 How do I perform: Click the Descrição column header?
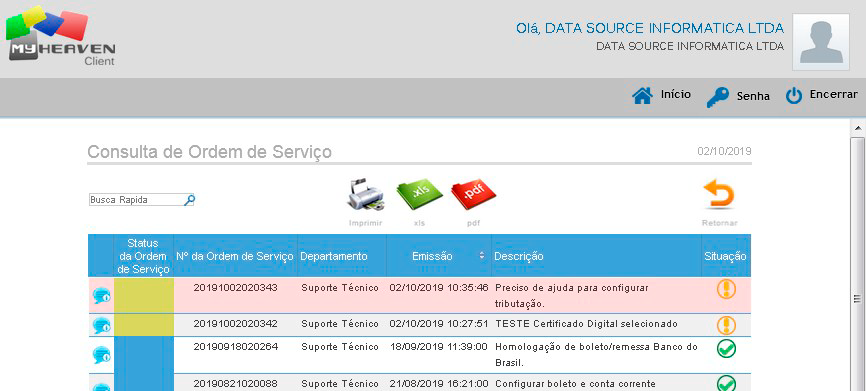(x=519, y=256)
